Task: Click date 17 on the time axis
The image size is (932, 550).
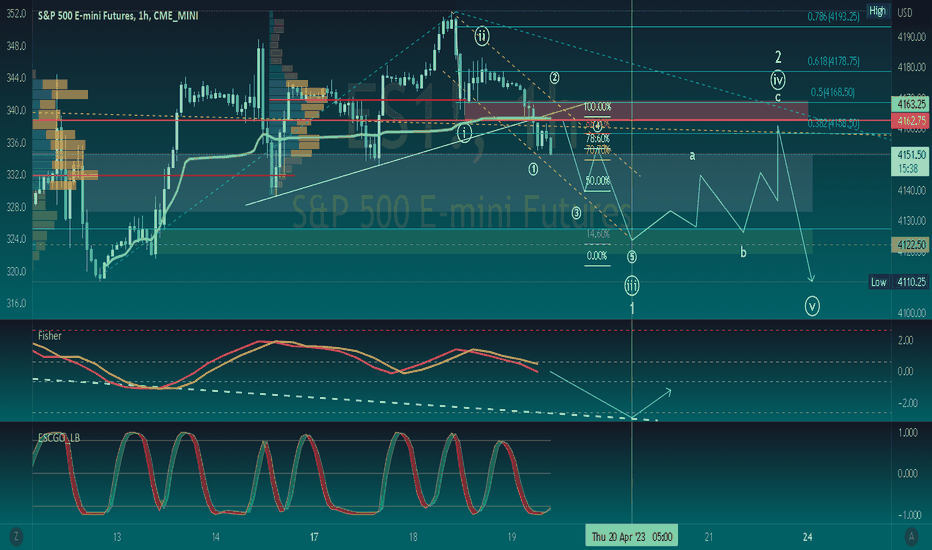Action: (x=314, y=537)
